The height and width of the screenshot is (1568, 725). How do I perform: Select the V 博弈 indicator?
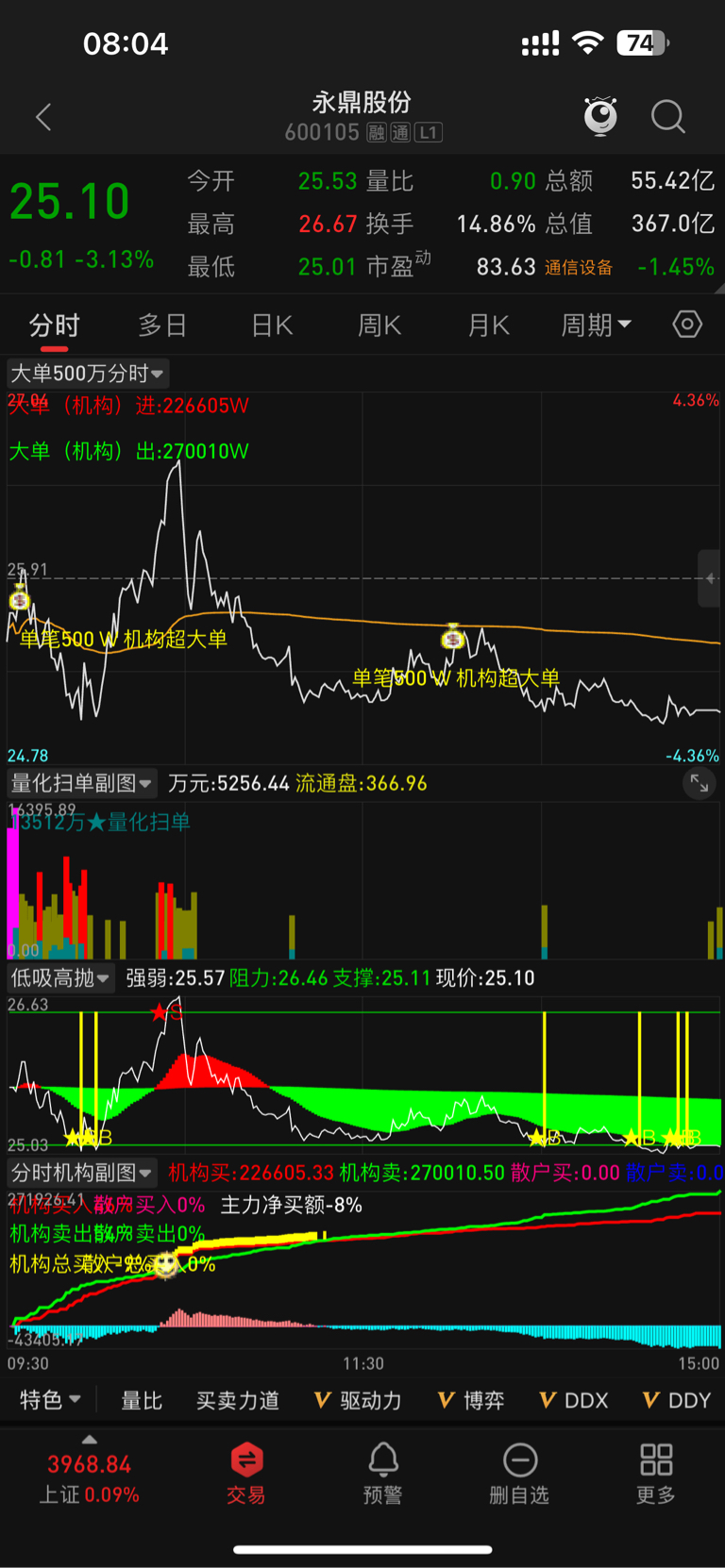pyautogui.click(x=471, y=1401)
